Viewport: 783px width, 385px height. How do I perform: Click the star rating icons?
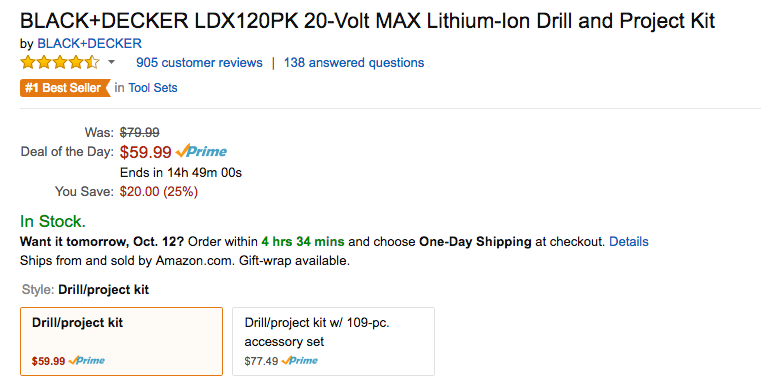point(60,63)
